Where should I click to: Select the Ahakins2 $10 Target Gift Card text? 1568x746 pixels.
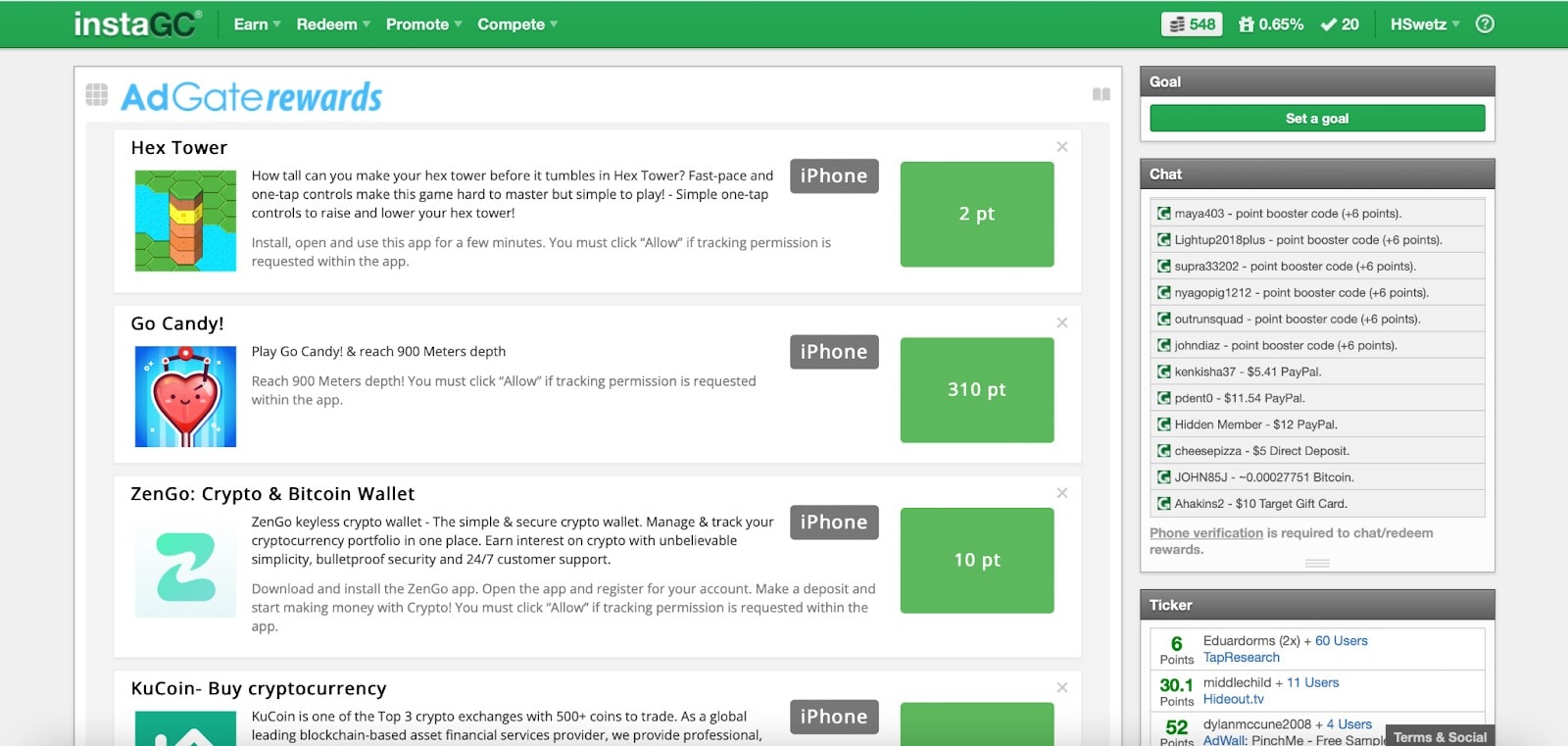click(1261, 505)
